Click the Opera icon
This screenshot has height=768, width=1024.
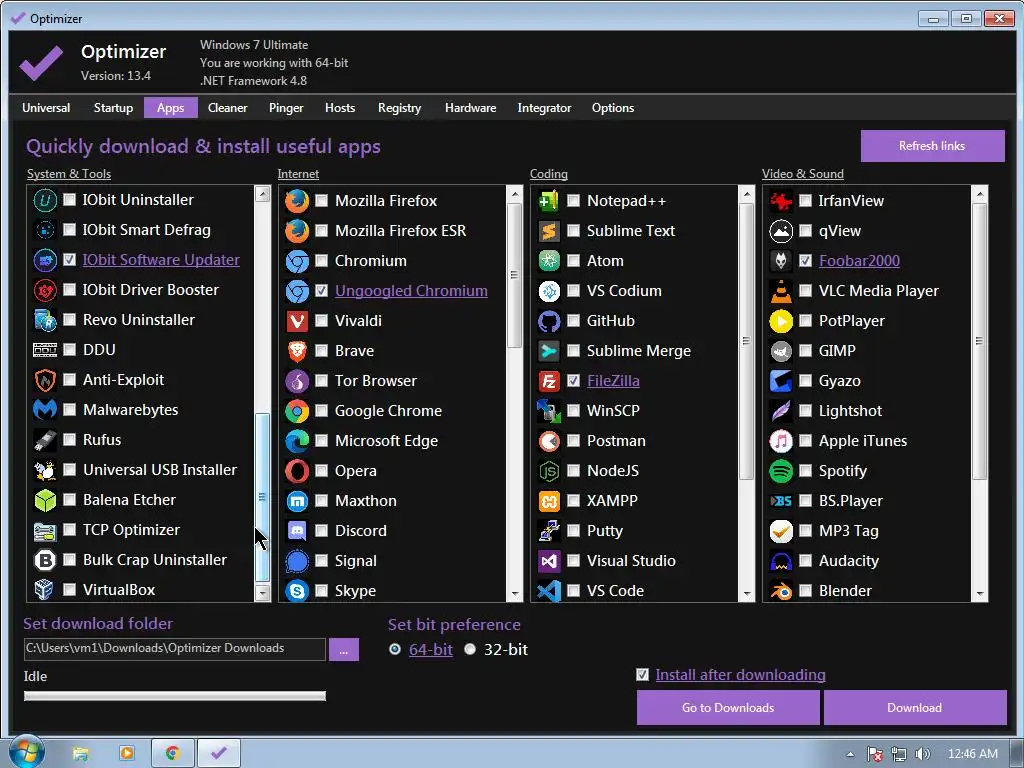297,472
